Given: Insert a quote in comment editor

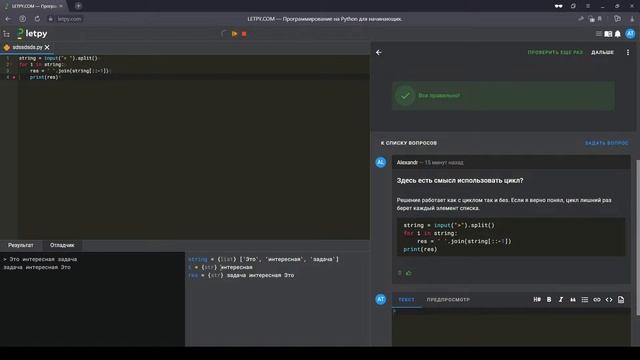Looking at the screenshot, I should 573,300.
